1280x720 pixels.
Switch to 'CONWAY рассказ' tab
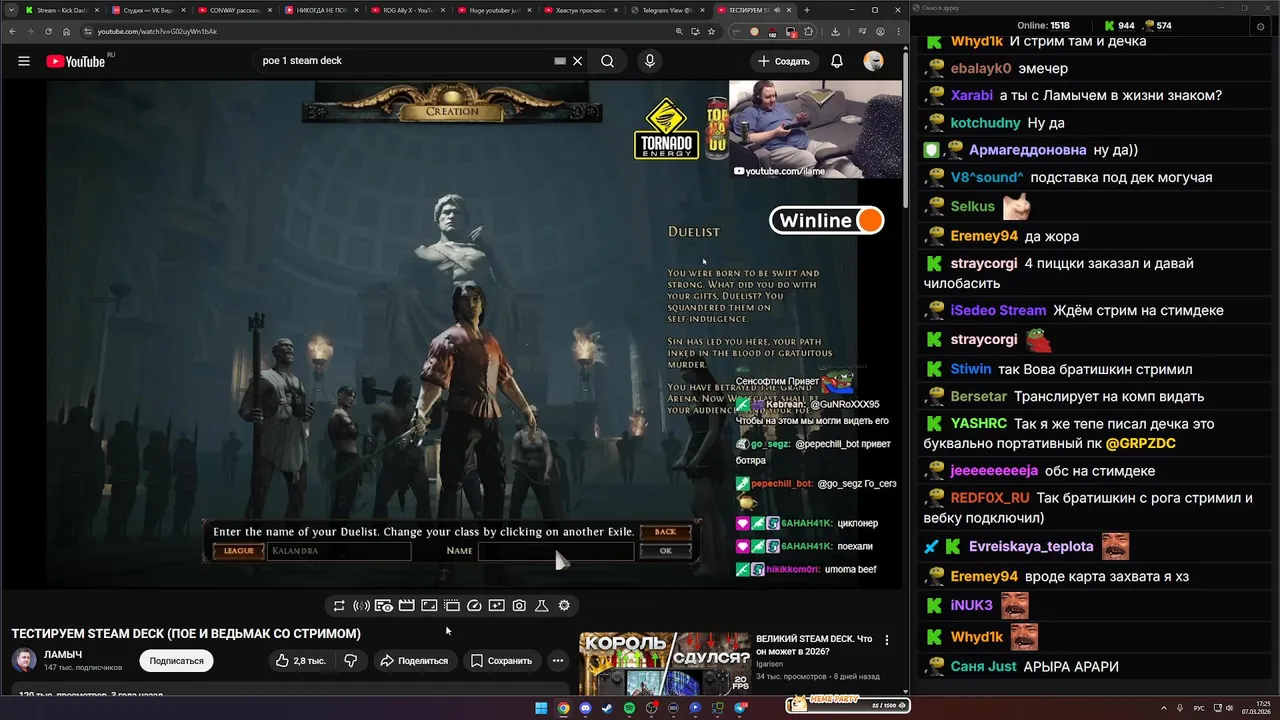[x=233, y=10]
